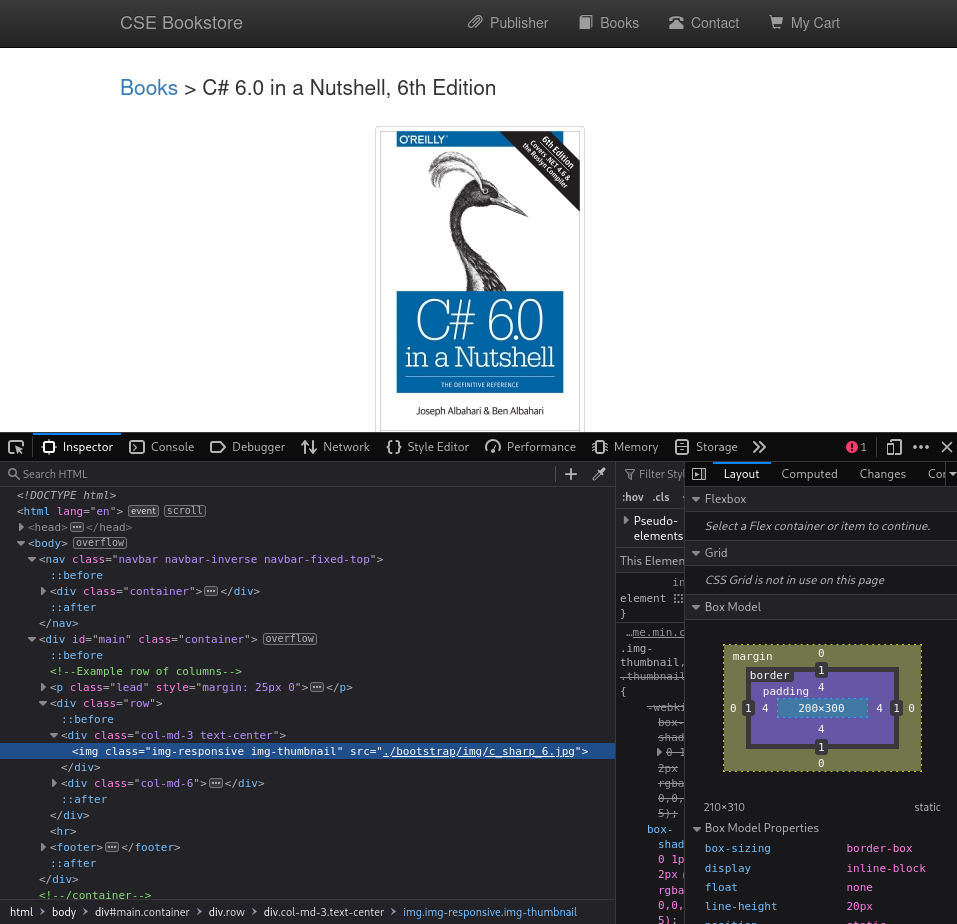Toggle the :hov pseudo-class panel
The height and width of the screenshot is (924, 957).
(x=632, y=497)
